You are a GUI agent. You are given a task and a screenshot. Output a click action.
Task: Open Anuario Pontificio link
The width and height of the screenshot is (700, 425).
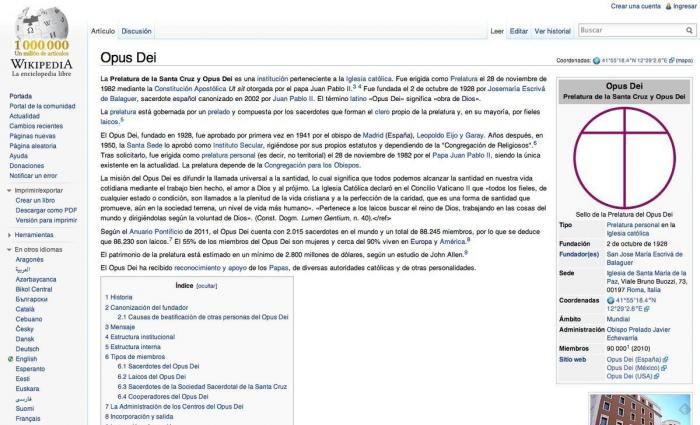(156, 232)
